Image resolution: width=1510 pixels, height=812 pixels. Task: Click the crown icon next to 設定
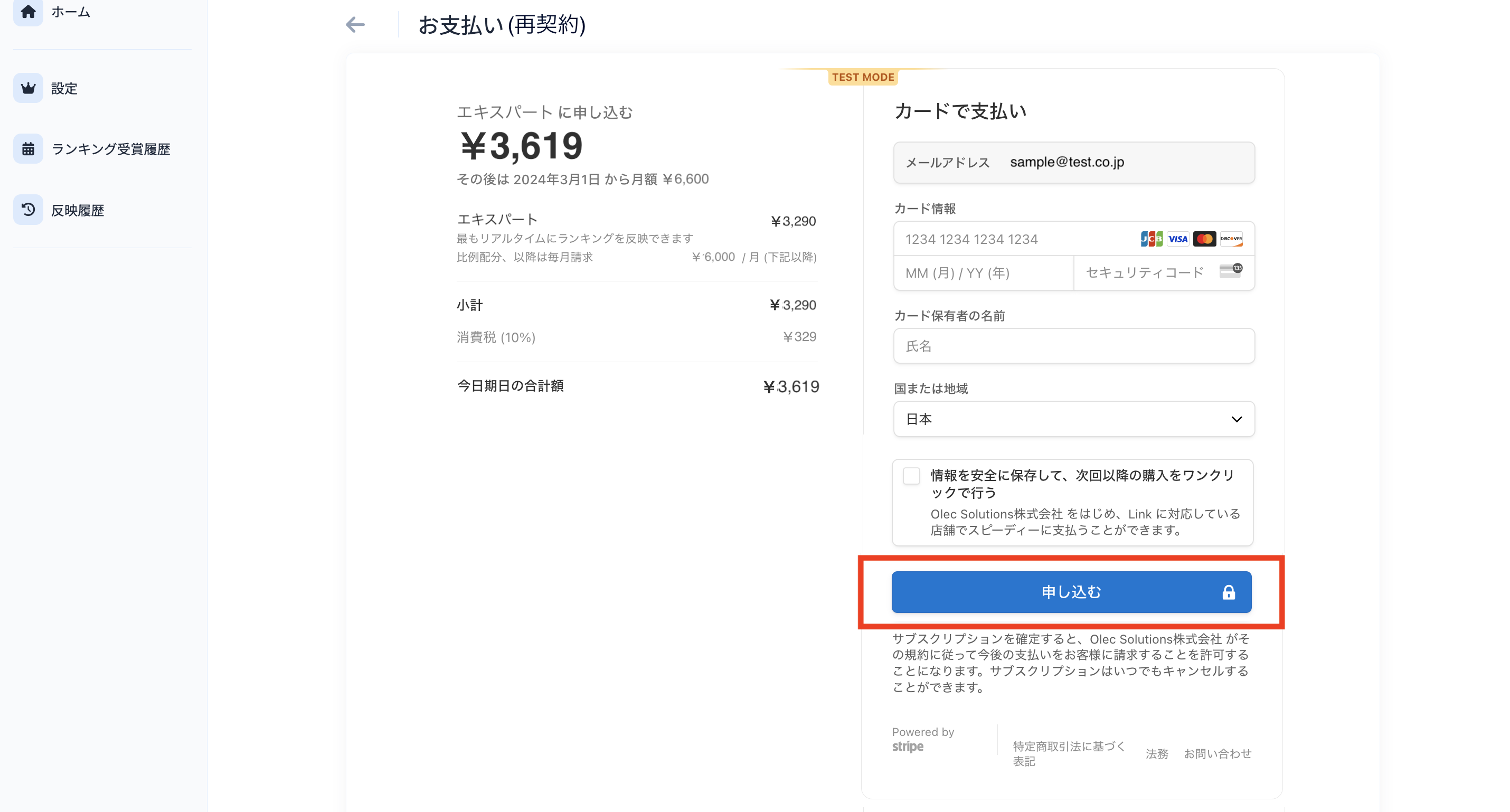point(27,88)
